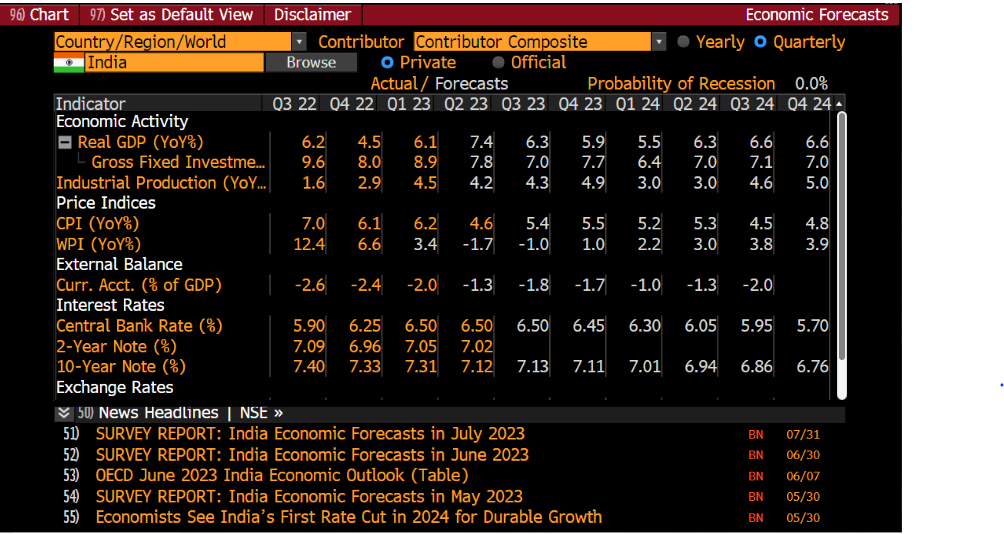The height and width of the screenshot is (534, 1004).
Task: Click the Q2 23 column header
Action: point(466,104)
